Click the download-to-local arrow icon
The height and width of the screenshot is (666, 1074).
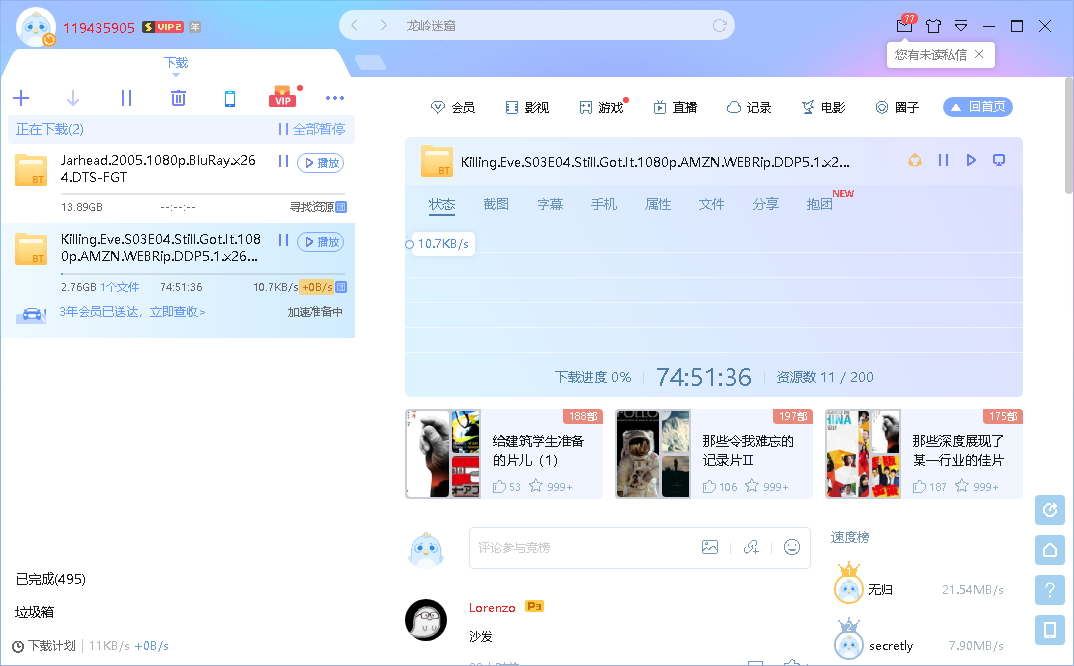tap(71, 98)
